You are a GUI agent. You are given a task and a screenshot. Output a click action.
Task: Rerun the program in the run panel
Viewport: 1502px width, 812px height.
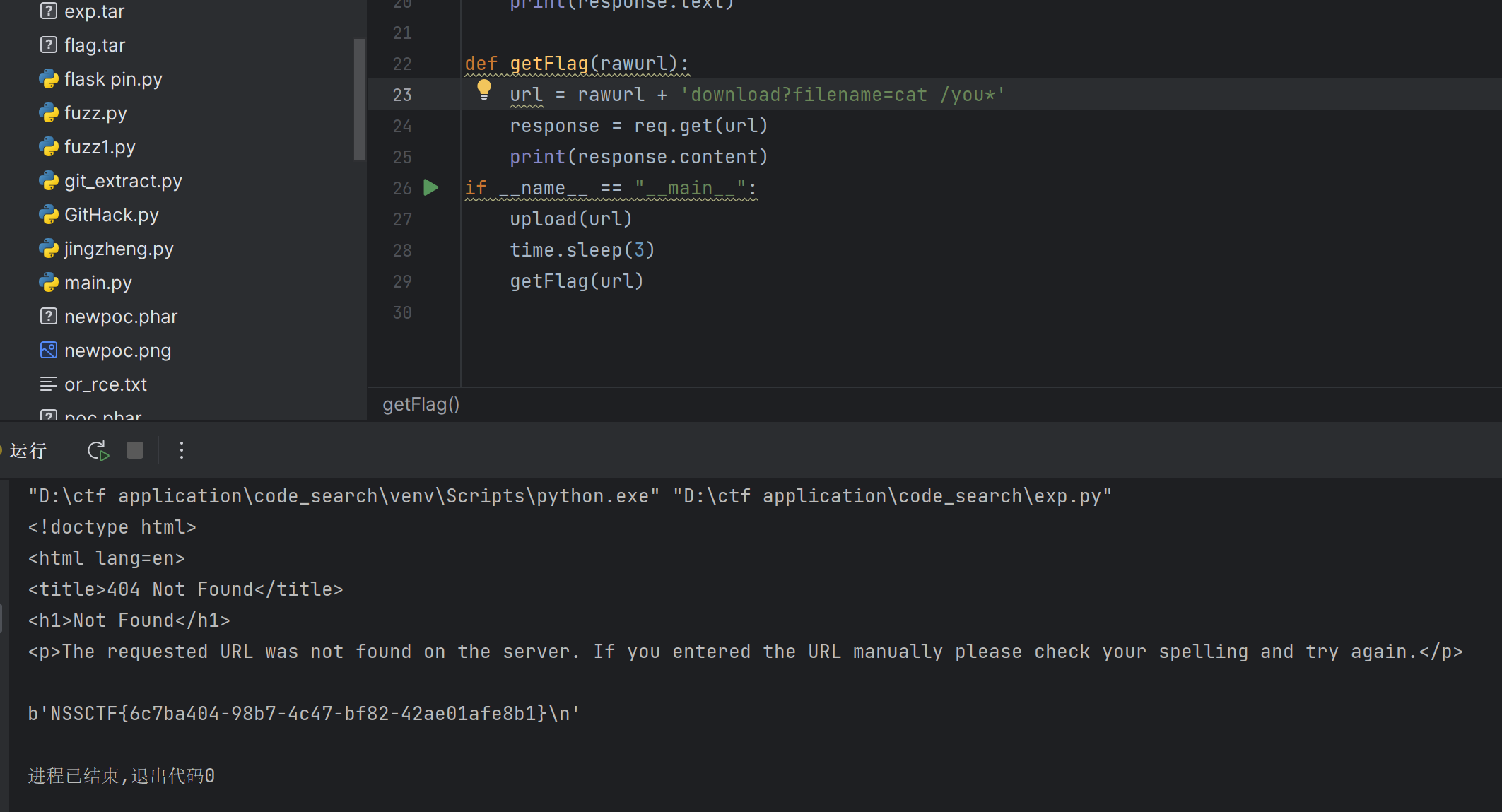click(98, 451)
